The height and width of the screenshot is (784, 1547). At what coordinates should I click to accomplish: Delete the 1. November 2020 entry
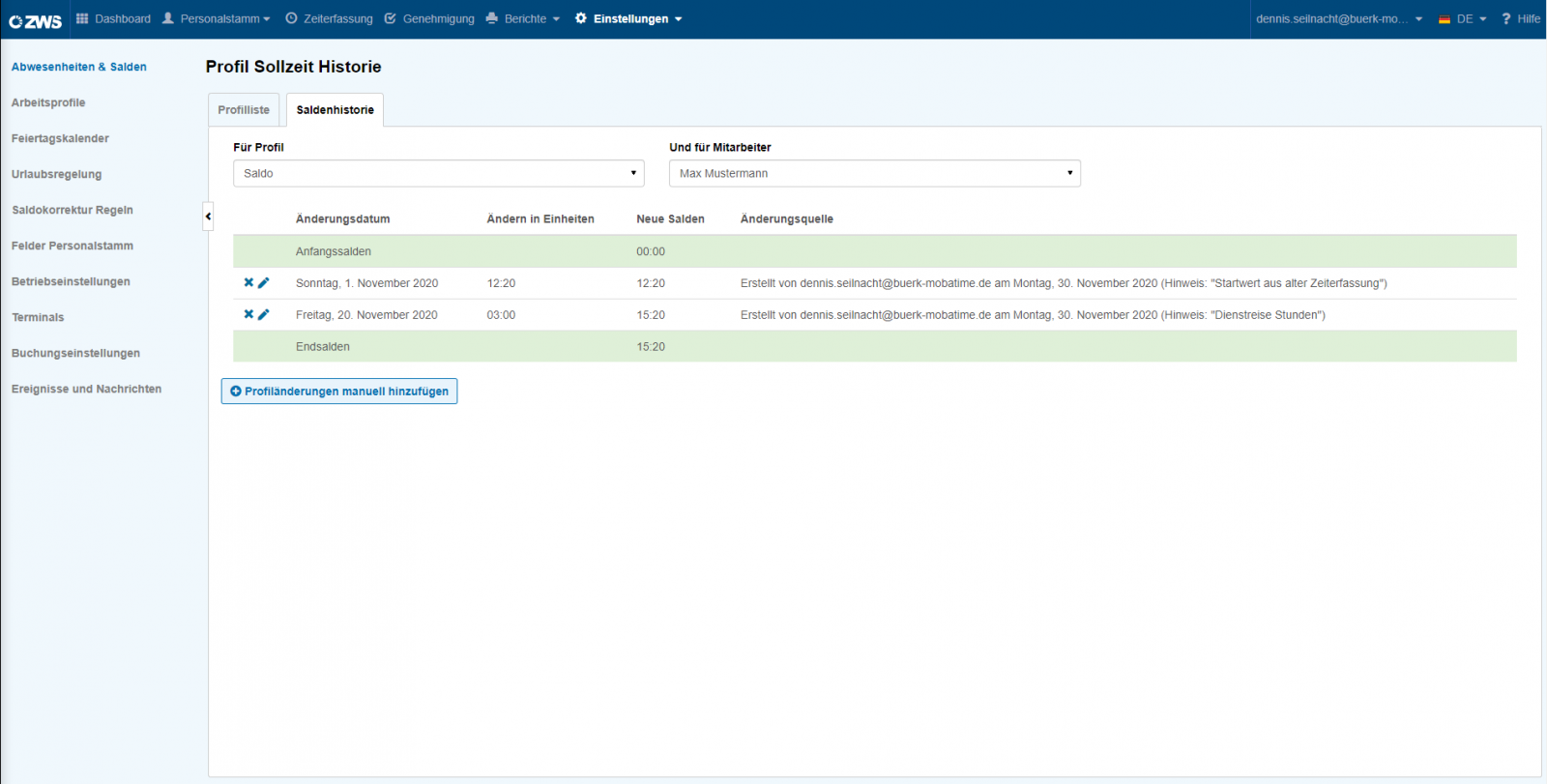pos(248,283)
